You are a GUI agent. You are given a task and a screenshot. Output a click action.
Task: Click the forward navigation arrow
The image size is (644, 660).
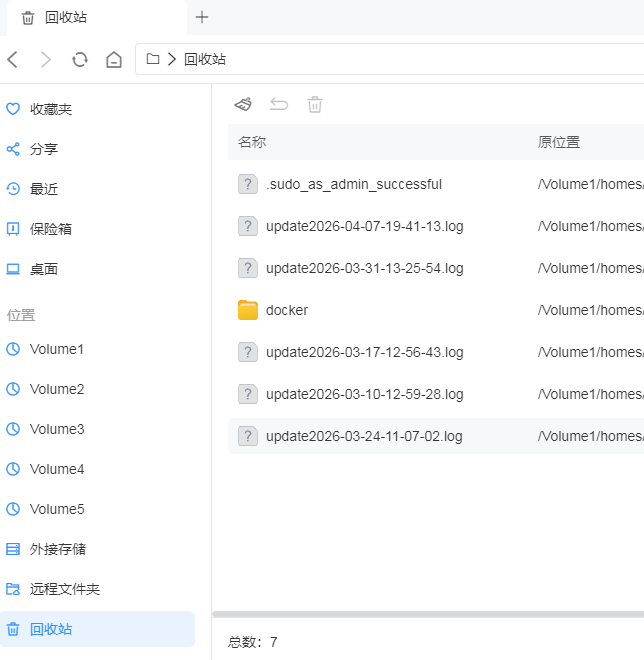[x=46, y=59]
